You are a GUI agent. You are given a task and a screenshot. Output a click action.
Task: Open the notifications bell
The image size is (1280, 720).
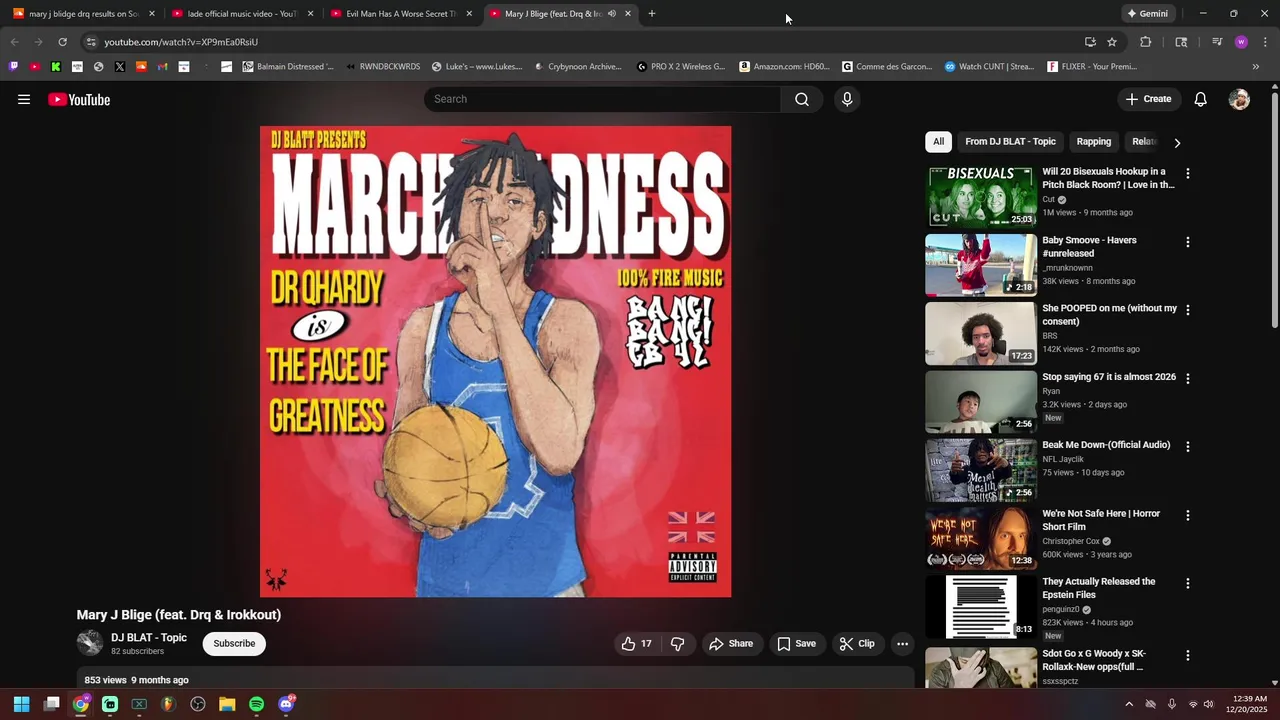click(x=1201, y=99)
